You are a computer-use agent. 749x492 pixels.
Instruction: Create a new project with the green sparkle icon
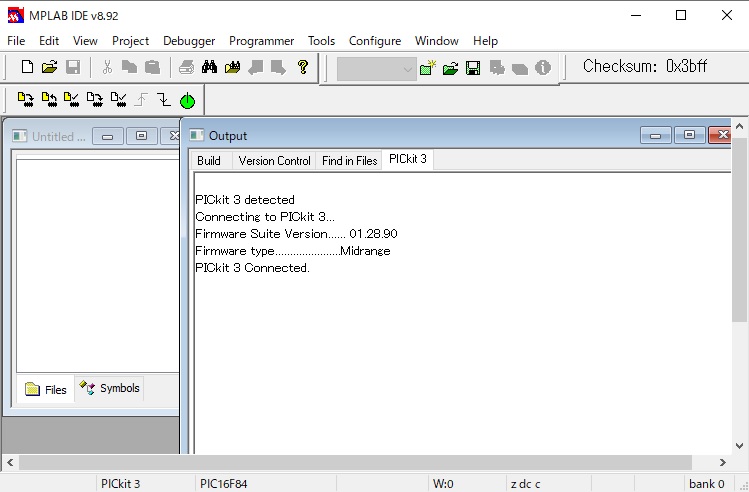click(428, 68)
